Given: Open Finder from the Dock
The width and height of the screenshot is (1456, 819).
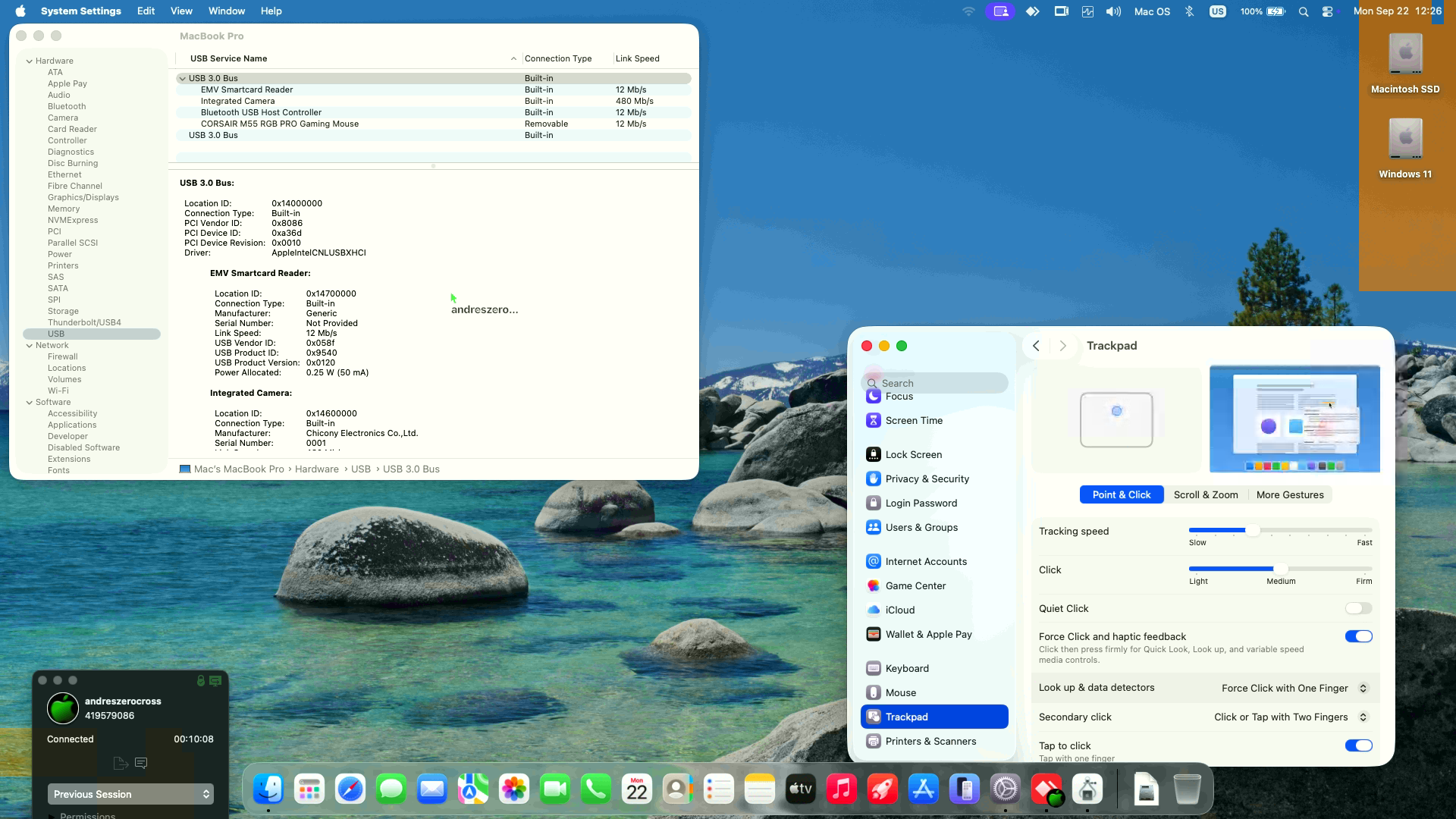Looking at the screenshot, I should point(268,789).
